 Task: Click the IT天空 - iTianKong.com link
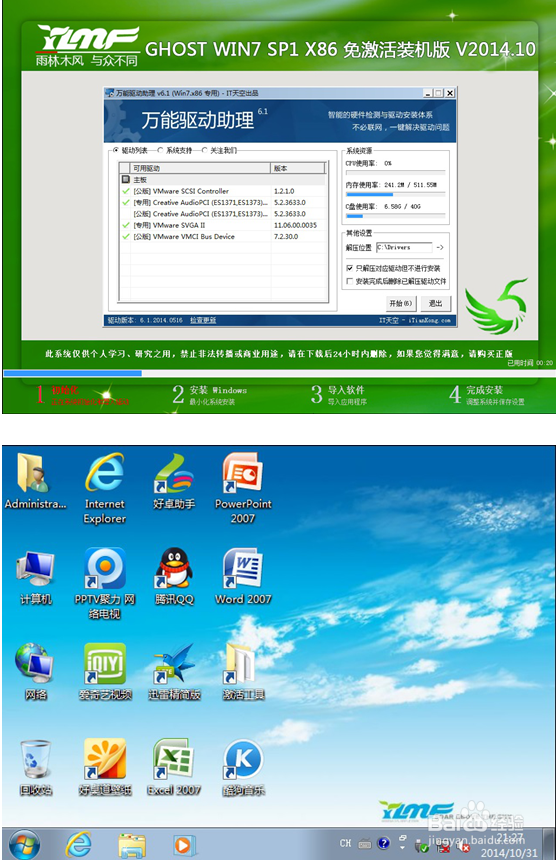click(414, 320)
